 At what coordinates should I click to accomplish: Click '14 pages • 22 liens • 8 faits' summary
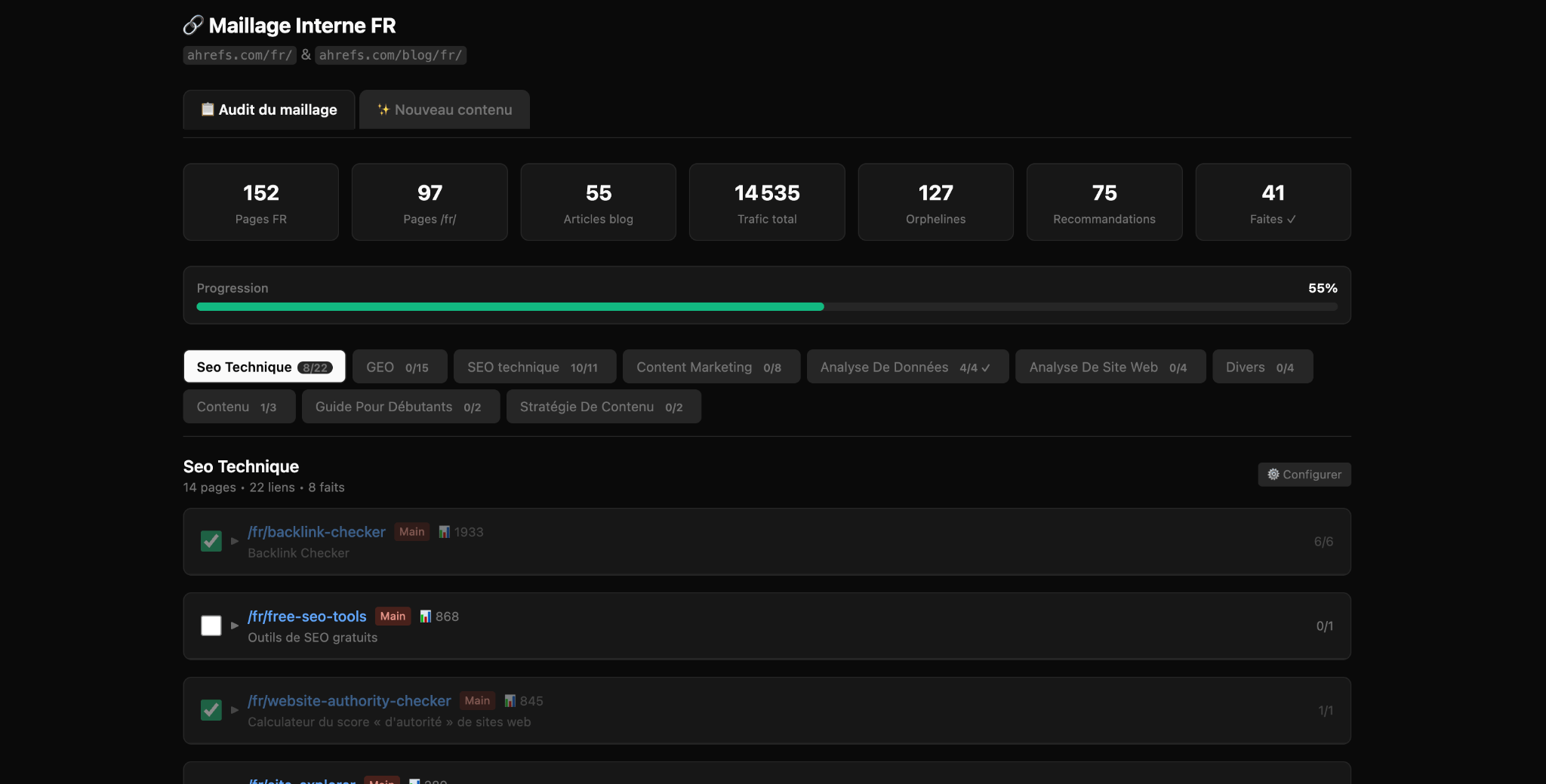point(264,487)
